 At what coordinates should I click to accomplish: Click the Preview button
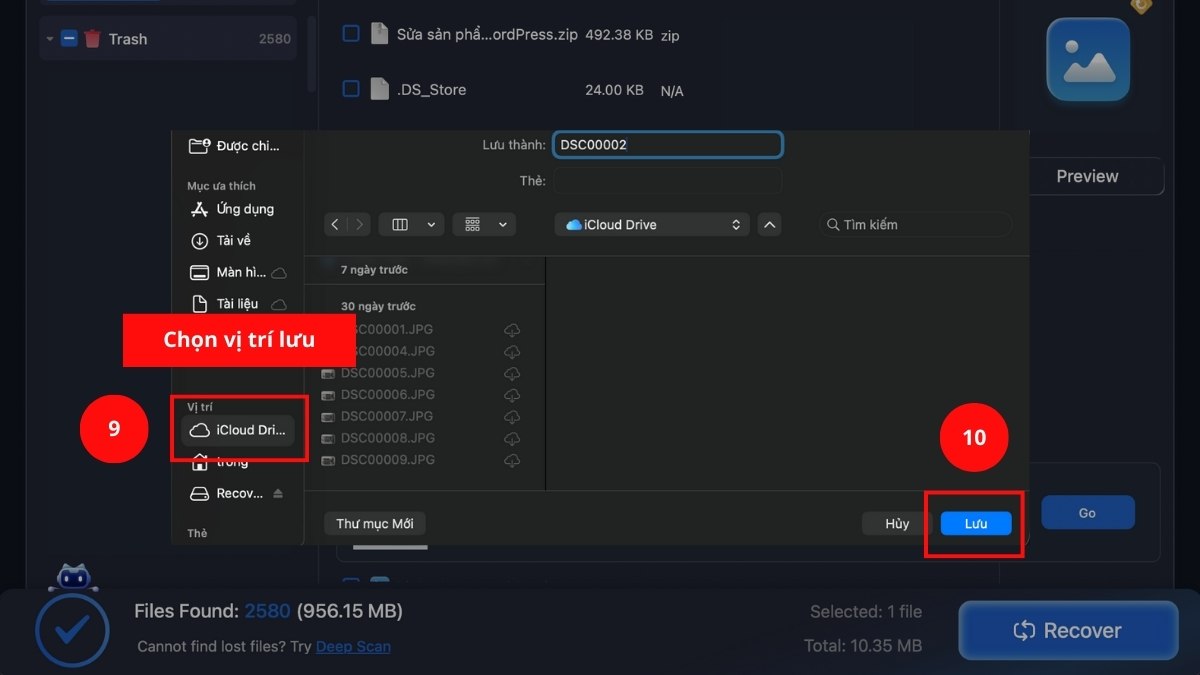point(1087,176)
